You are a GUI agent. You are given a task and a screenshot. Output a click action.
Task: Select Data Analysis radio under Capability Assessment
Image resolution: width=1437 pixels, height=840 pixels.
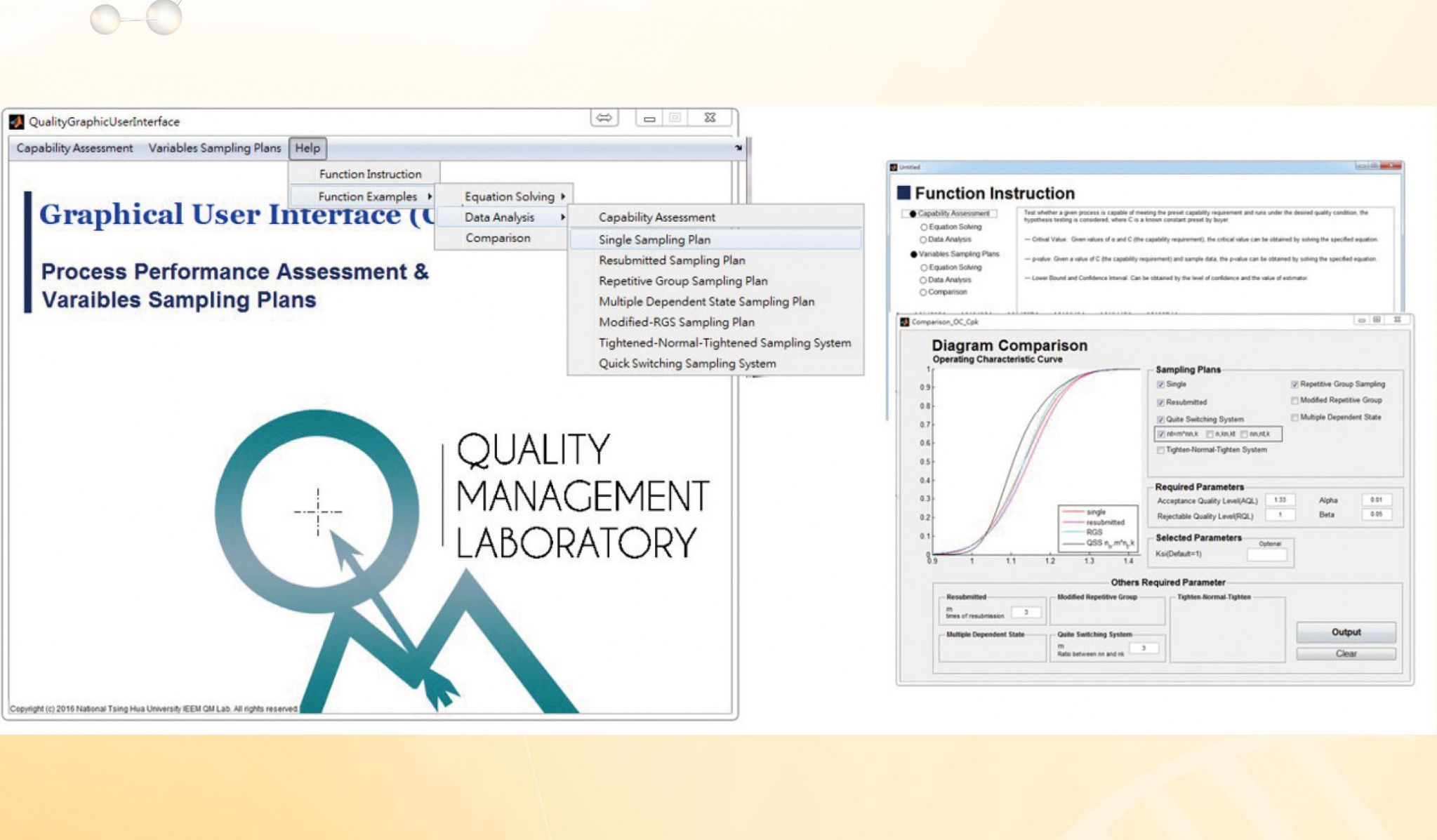tap(924, 240)
